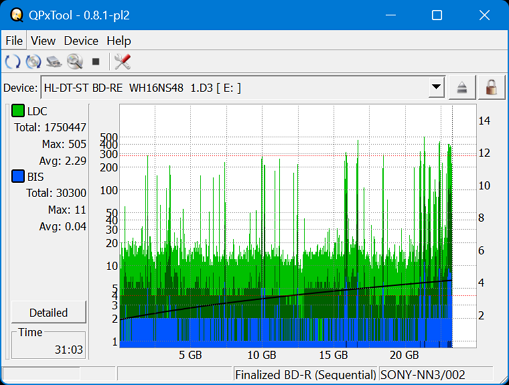Click the BIS Avg: 0.04 value
Image resolution: width=509 pixels, height=385 pixels.
tap(63, 226)
